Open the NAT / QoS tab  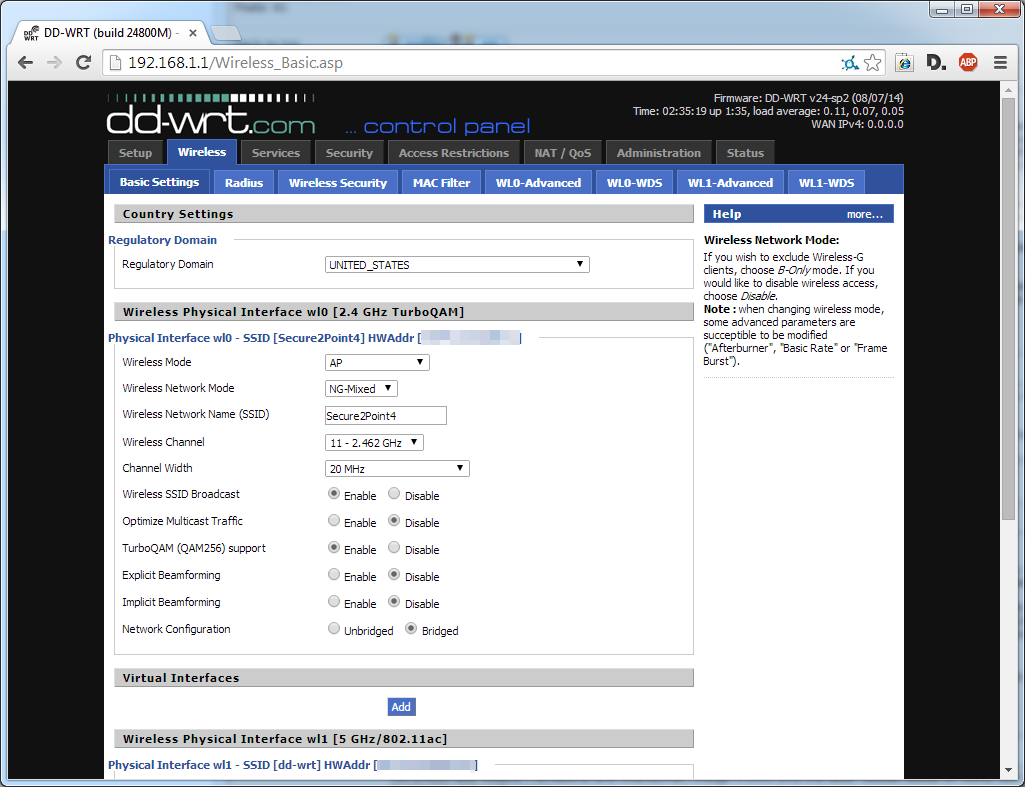pos(563,153)
